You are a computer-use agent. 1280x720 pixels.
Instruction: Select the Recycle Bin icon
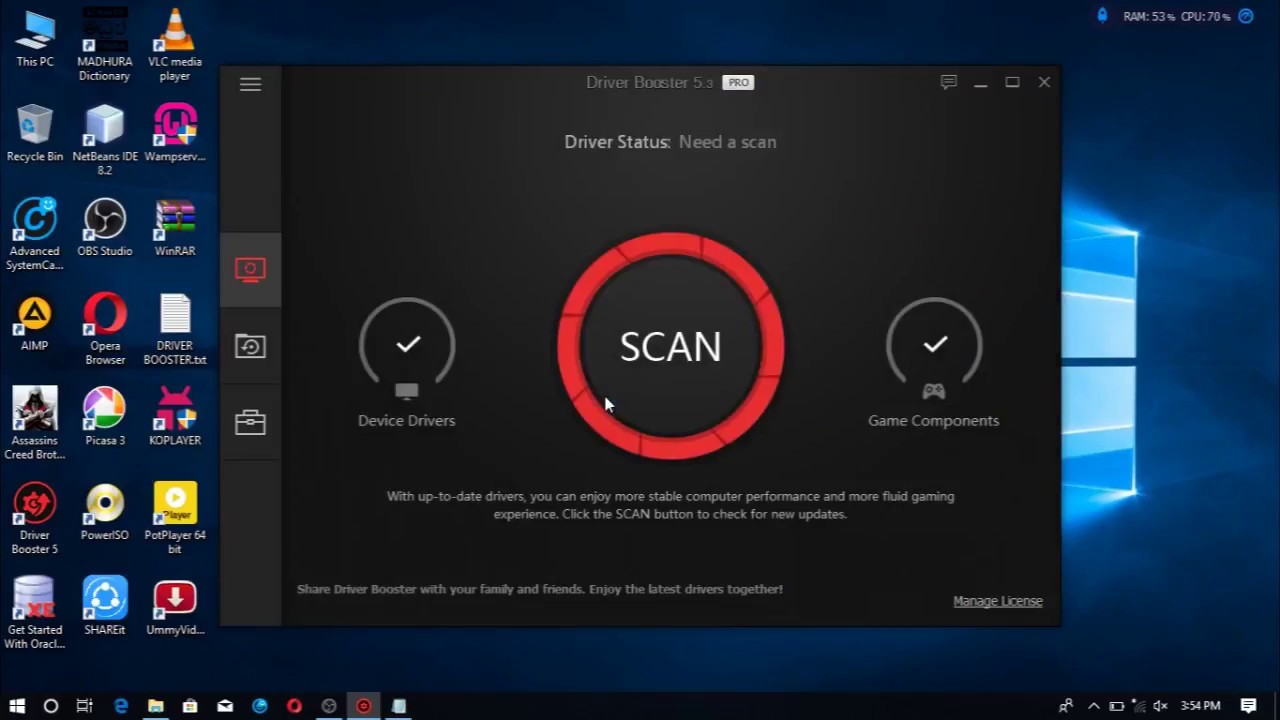pos(35,134)
